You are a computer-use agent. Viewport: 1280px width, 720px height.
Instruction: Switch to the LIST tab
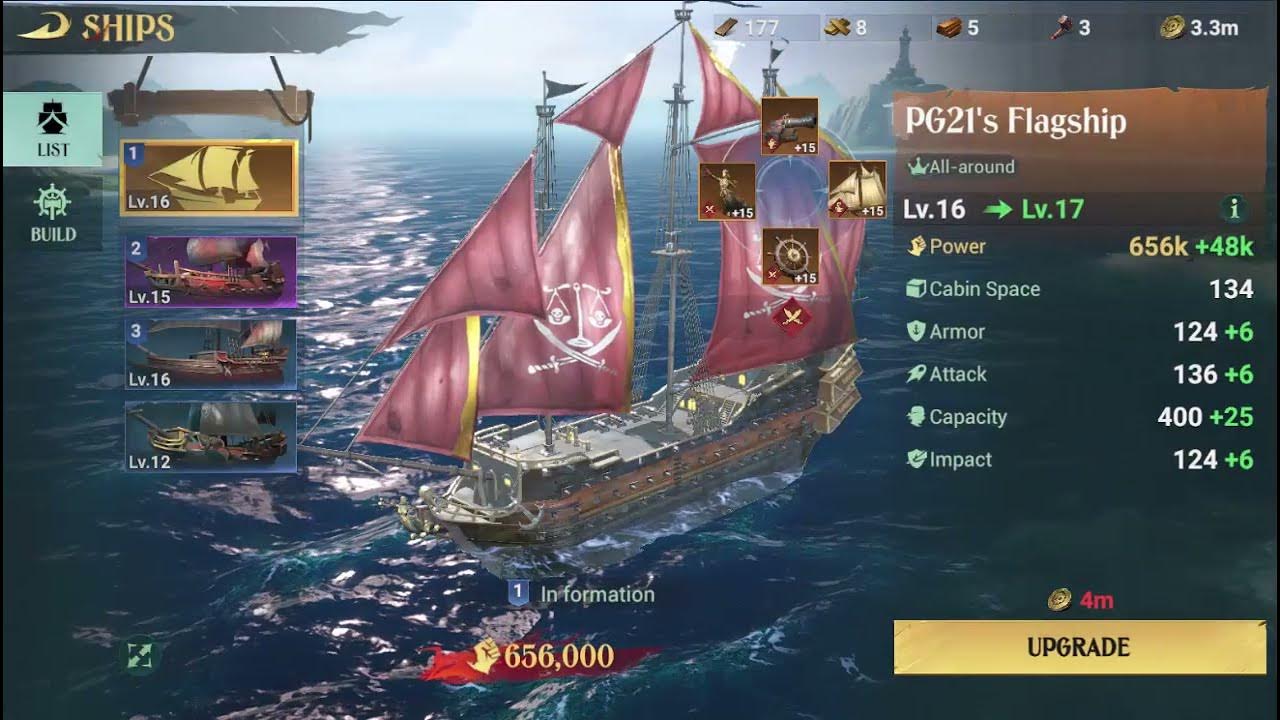[x=53, y=129]
